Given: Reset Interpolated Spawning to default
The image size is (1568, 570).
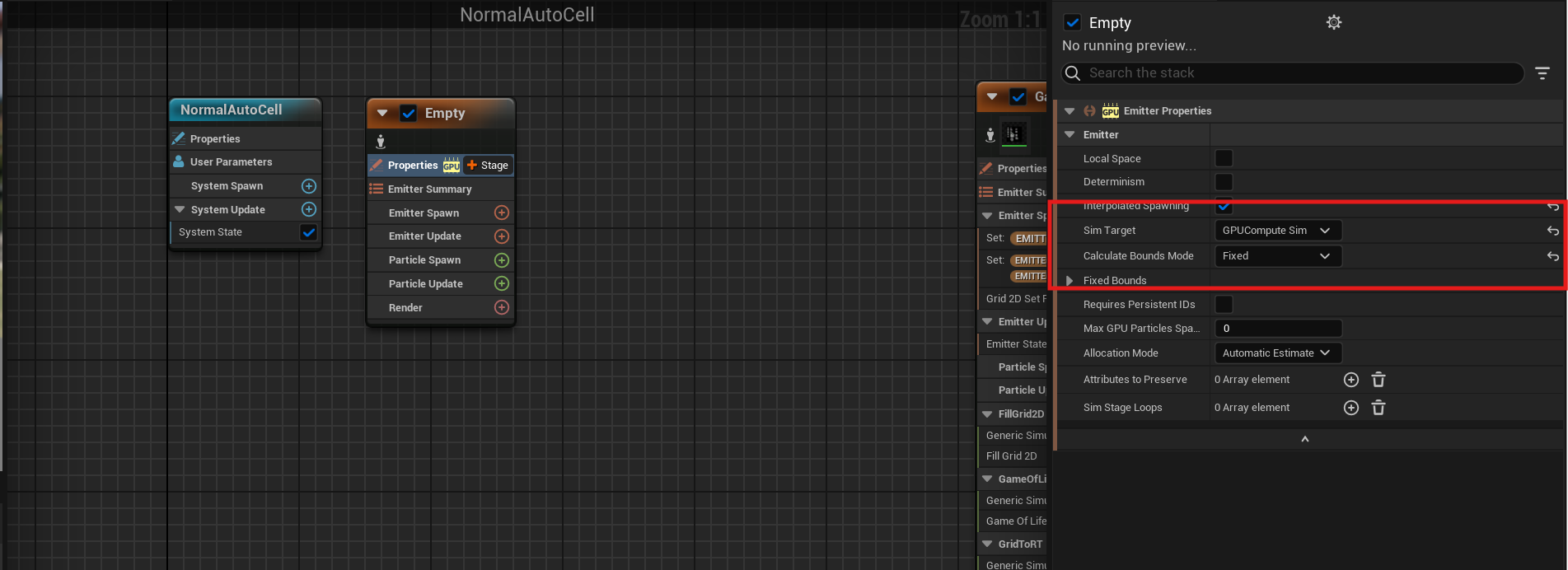Looking at the screenshot, I should click(1553, 207).
